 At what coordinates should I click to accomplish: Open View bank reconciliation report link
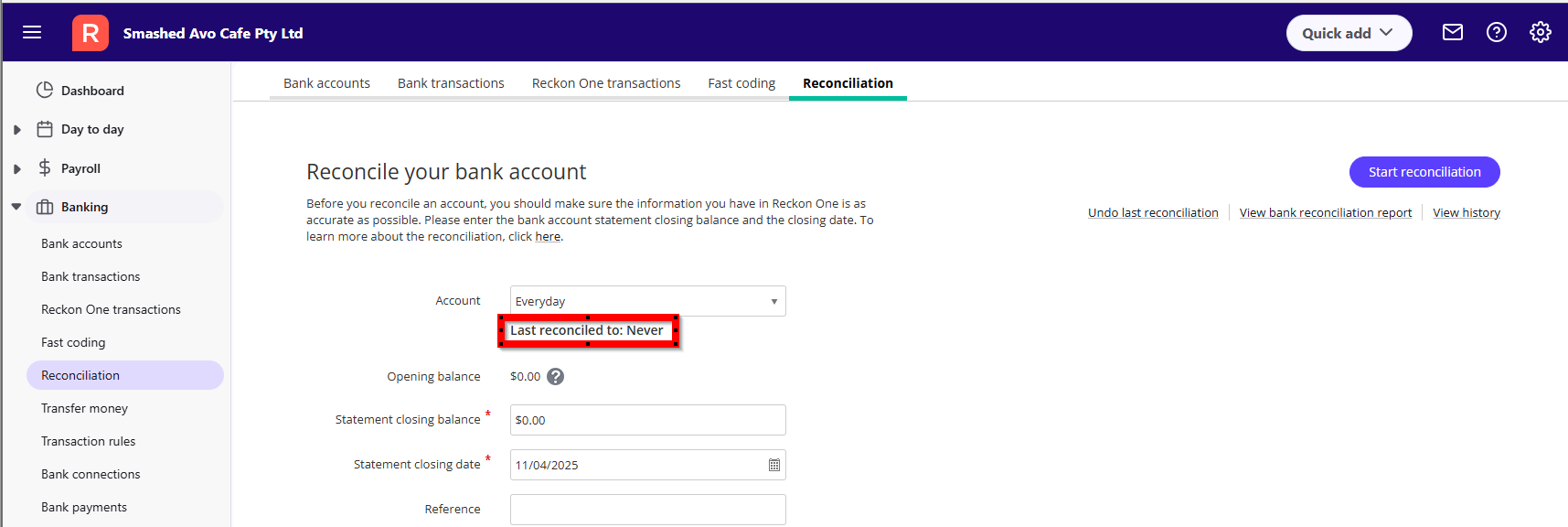point(1326,212)
